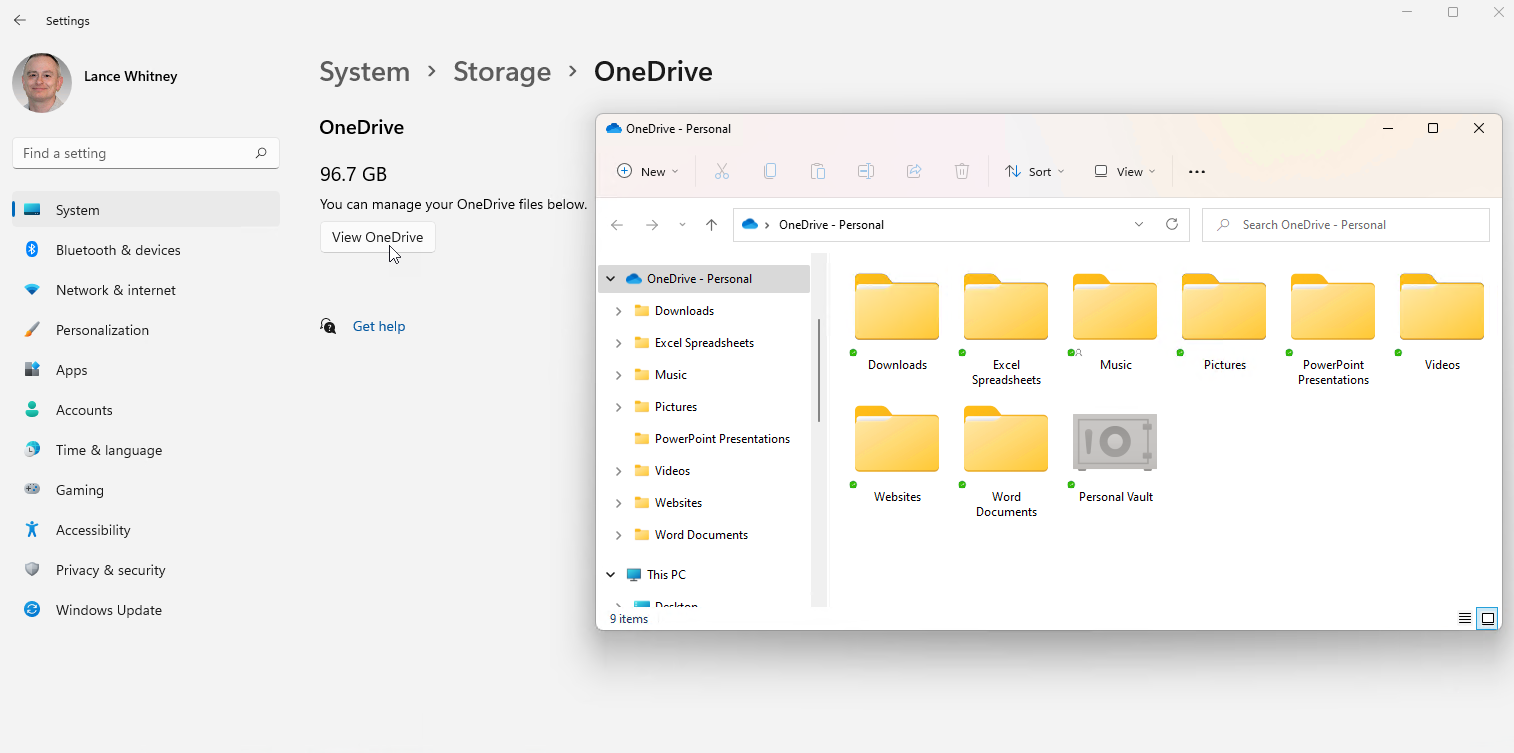The image size is (1514, 753).
Task: Open Personalization settings
Action: pos(146,330)
